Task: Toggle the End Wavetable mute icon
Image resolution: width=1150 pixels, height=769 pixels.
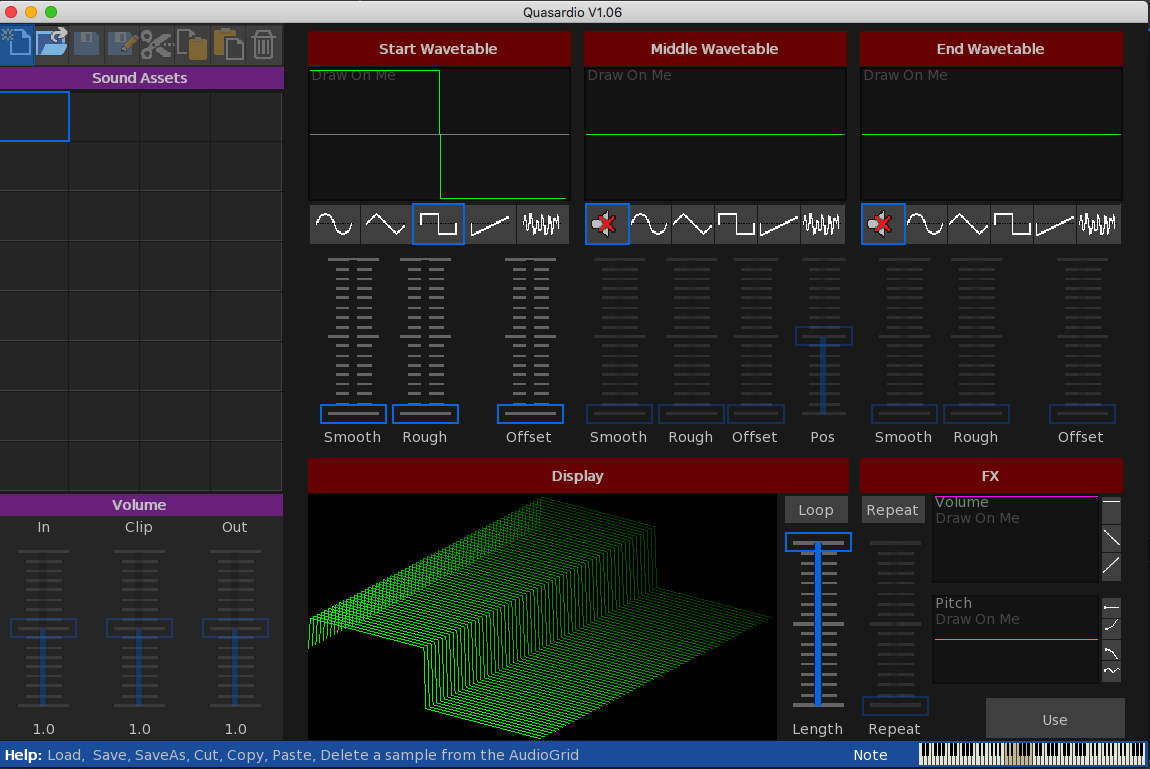Action: point(883,225)
